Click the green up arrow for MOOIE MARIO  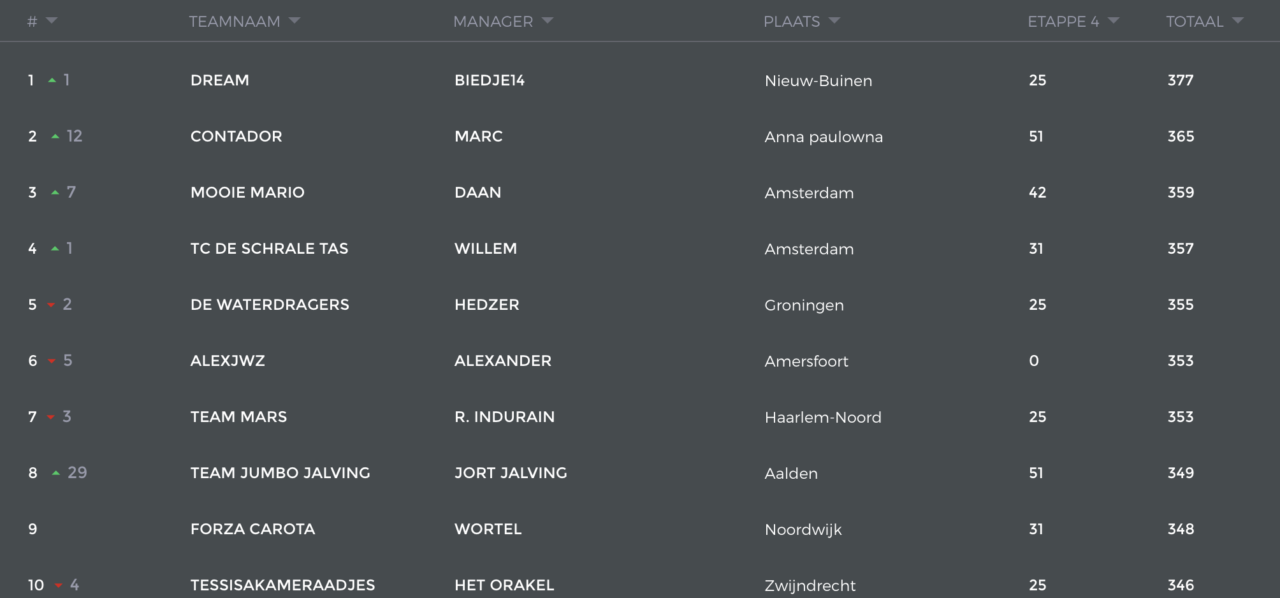click(55, 193)
